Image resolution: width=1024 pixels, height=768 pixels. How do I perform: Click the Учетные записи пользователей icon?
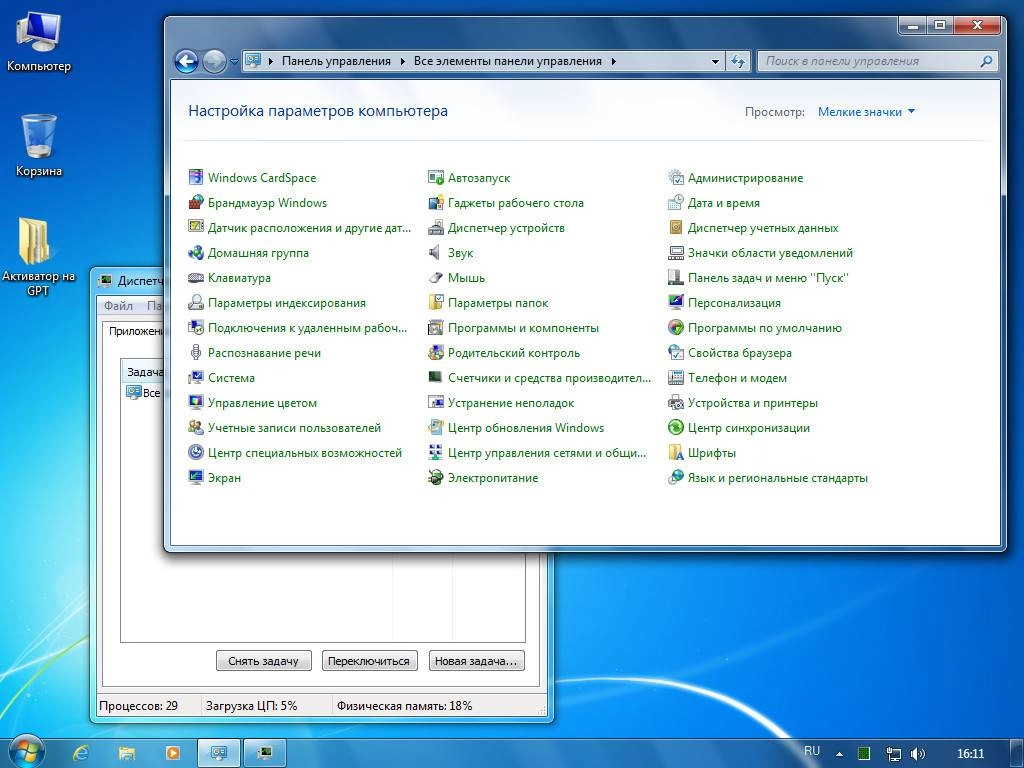coord(195,428)
